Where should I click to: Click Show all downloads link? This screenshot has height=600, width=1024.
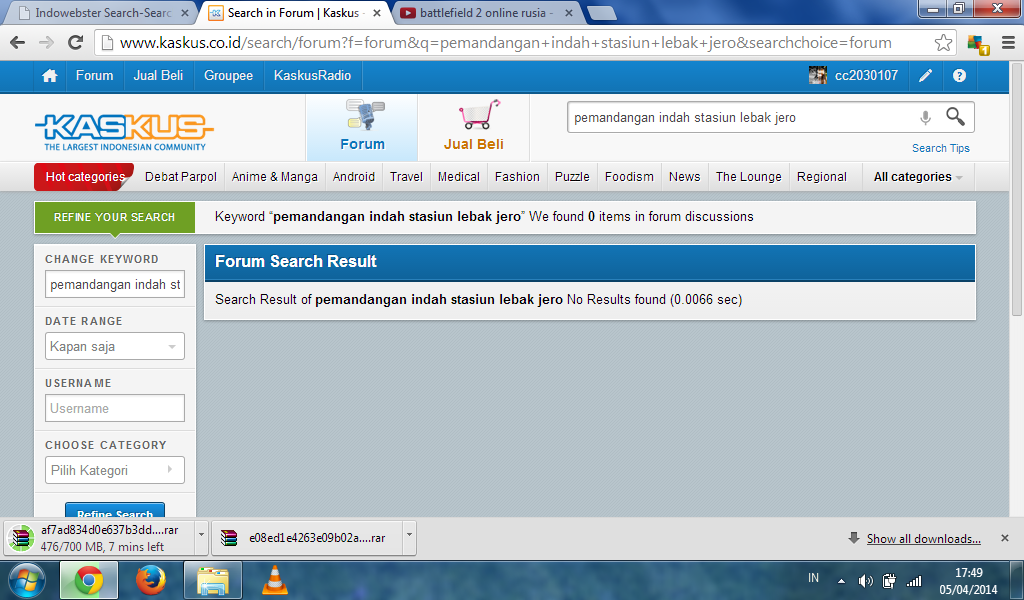pyautogui.click(x=923, y=539)
